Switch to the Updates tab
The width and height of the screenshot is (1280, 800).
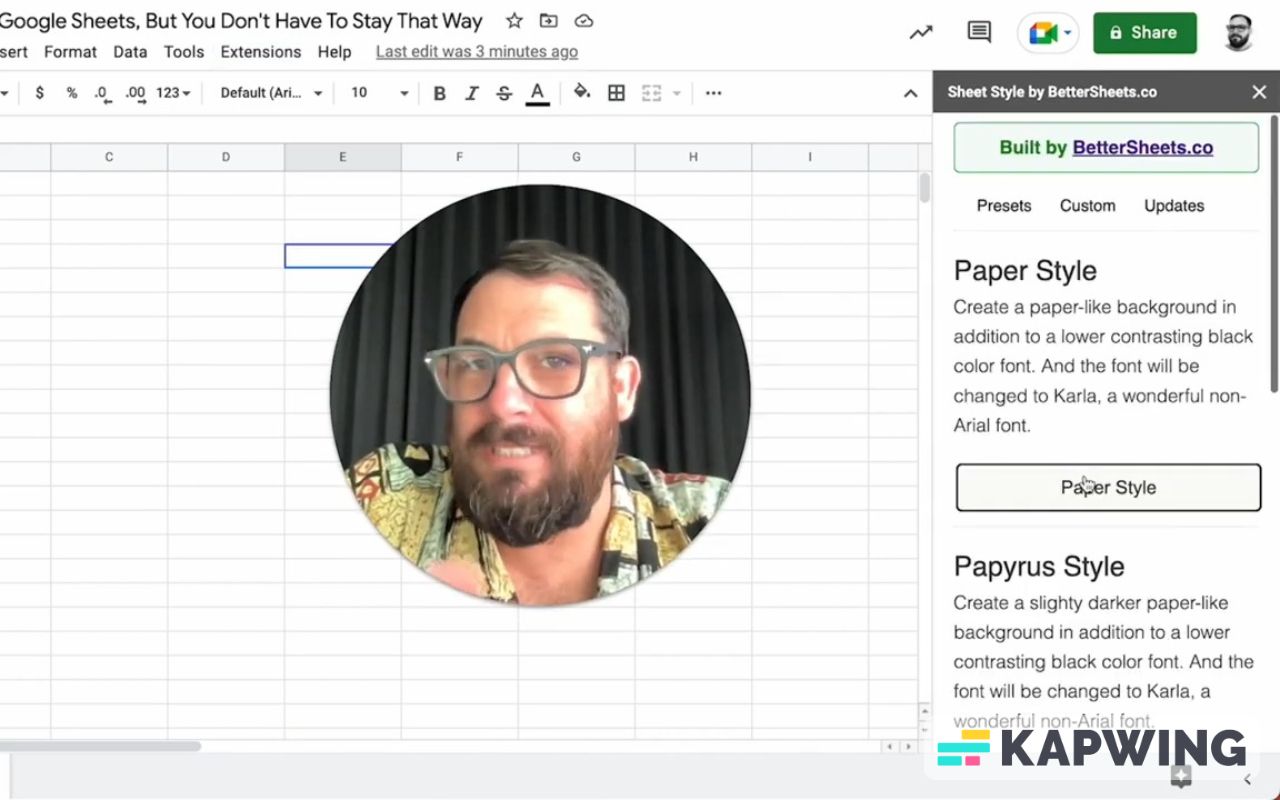[x=1174, y=206]
